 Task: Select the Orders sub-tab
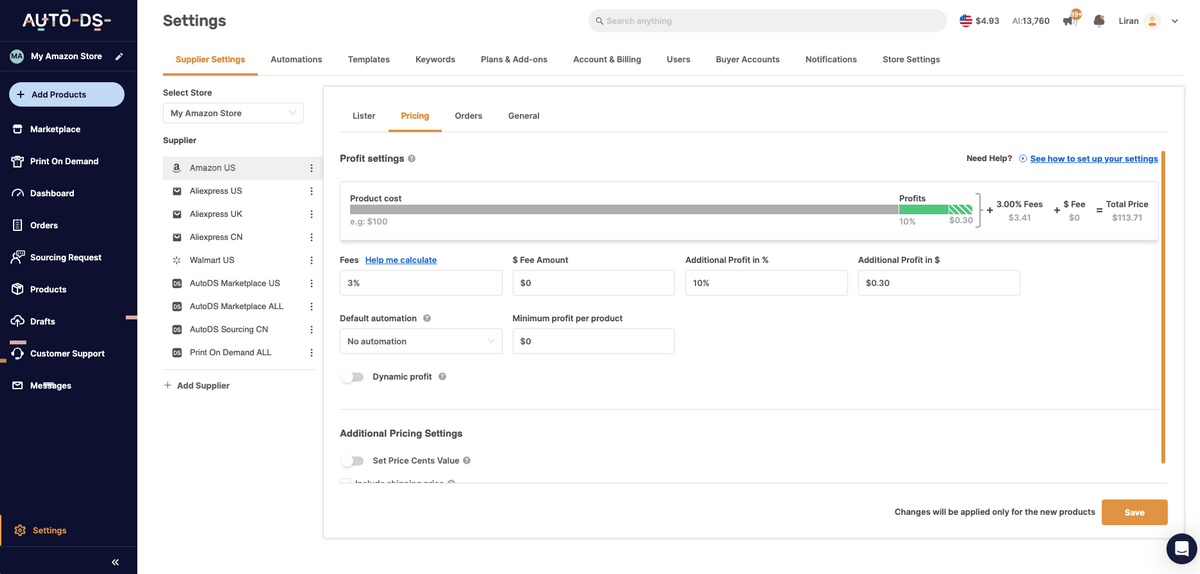click(x=468, y=116)
